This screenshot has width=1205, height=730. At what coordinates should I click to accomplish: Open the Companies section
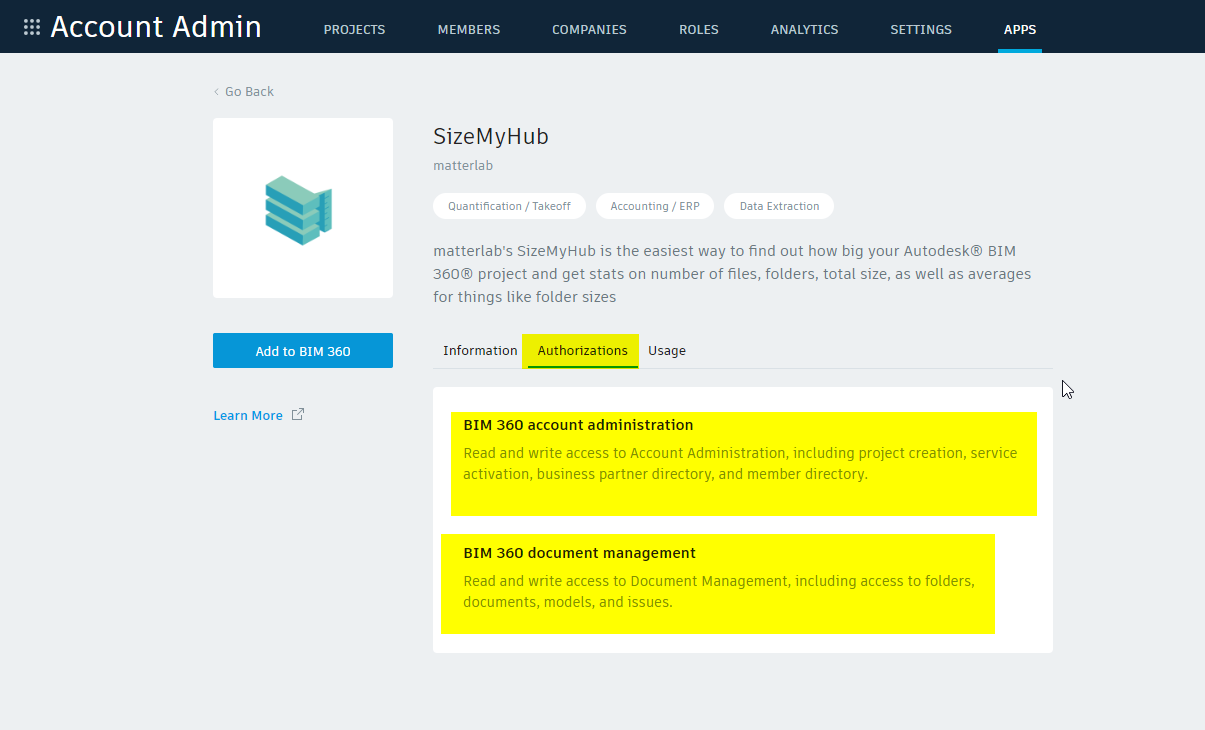click(589, 30)
